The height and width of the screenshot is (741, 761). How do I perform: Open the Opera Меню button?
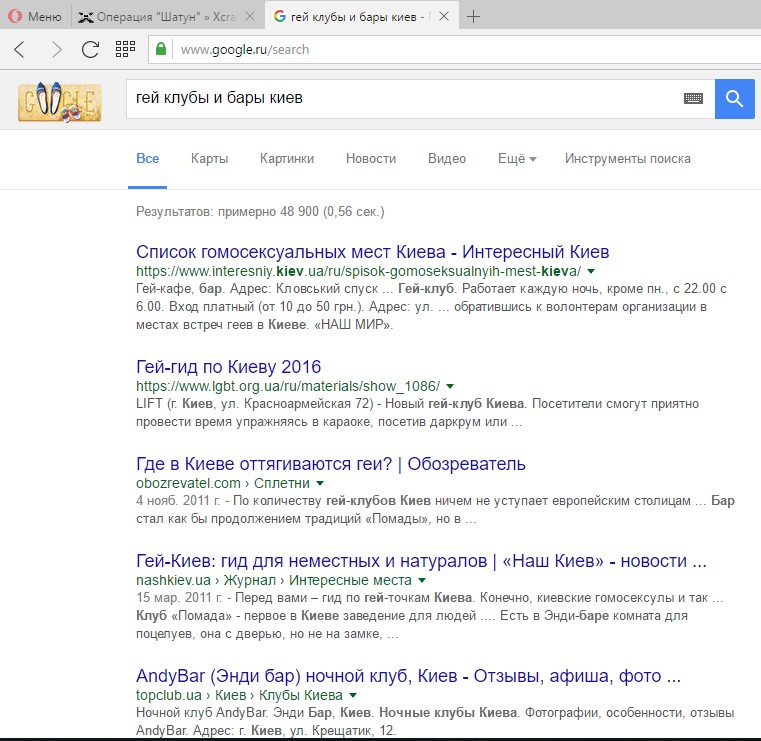(35, 16)
